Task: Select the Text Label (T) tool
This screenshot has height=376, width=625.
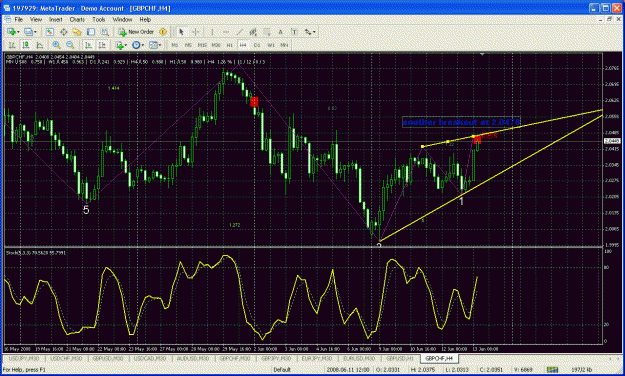Action: pyautogui.click(x=294, y=32)
